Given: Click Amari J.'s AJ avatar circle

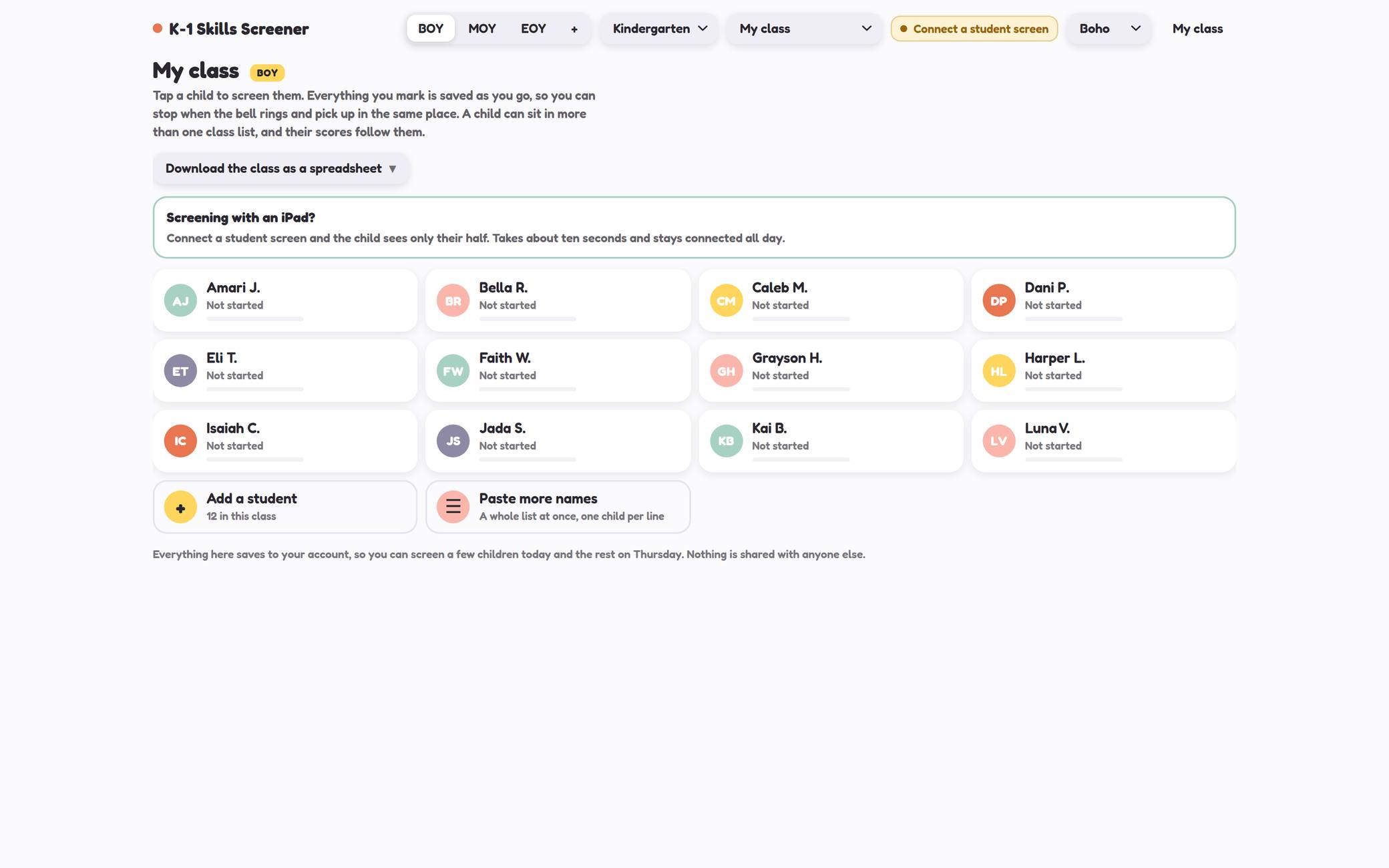Looking at the screenshot, I should coord(180,300).
